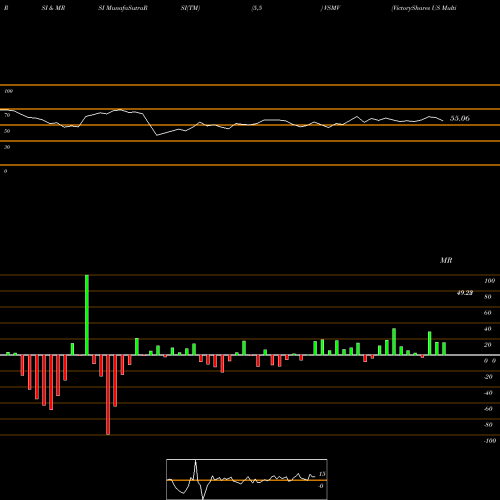500x500 pixels.
Task: Click the RSI value 55.06 label
Action: [460, 118]
